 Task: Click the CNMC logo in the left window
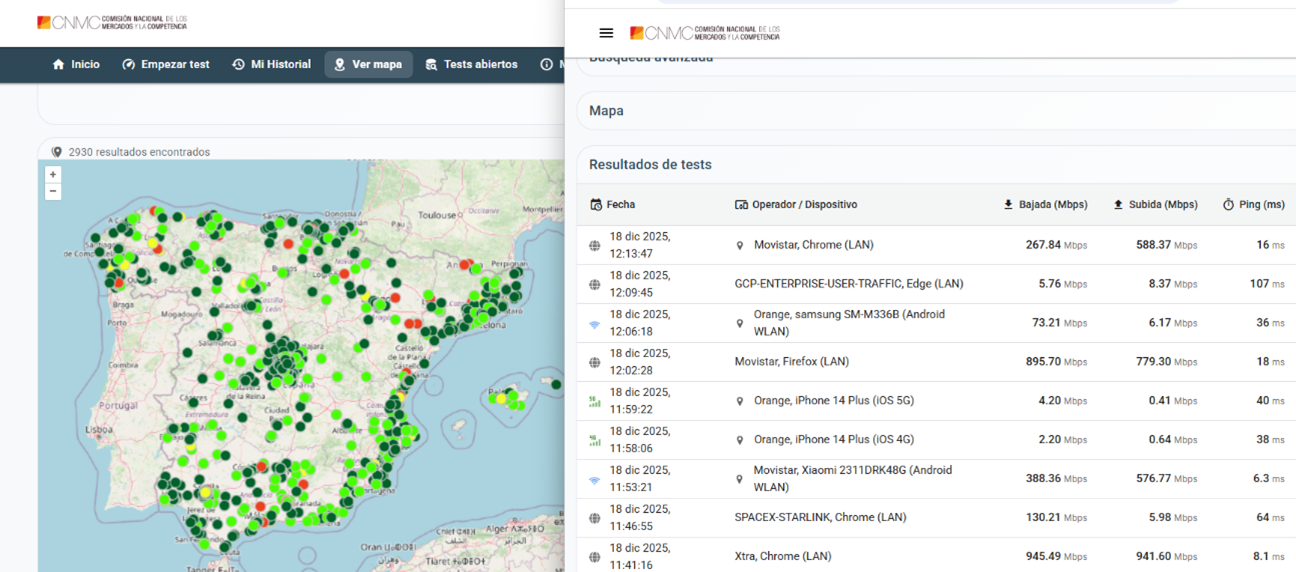(112, 22)
